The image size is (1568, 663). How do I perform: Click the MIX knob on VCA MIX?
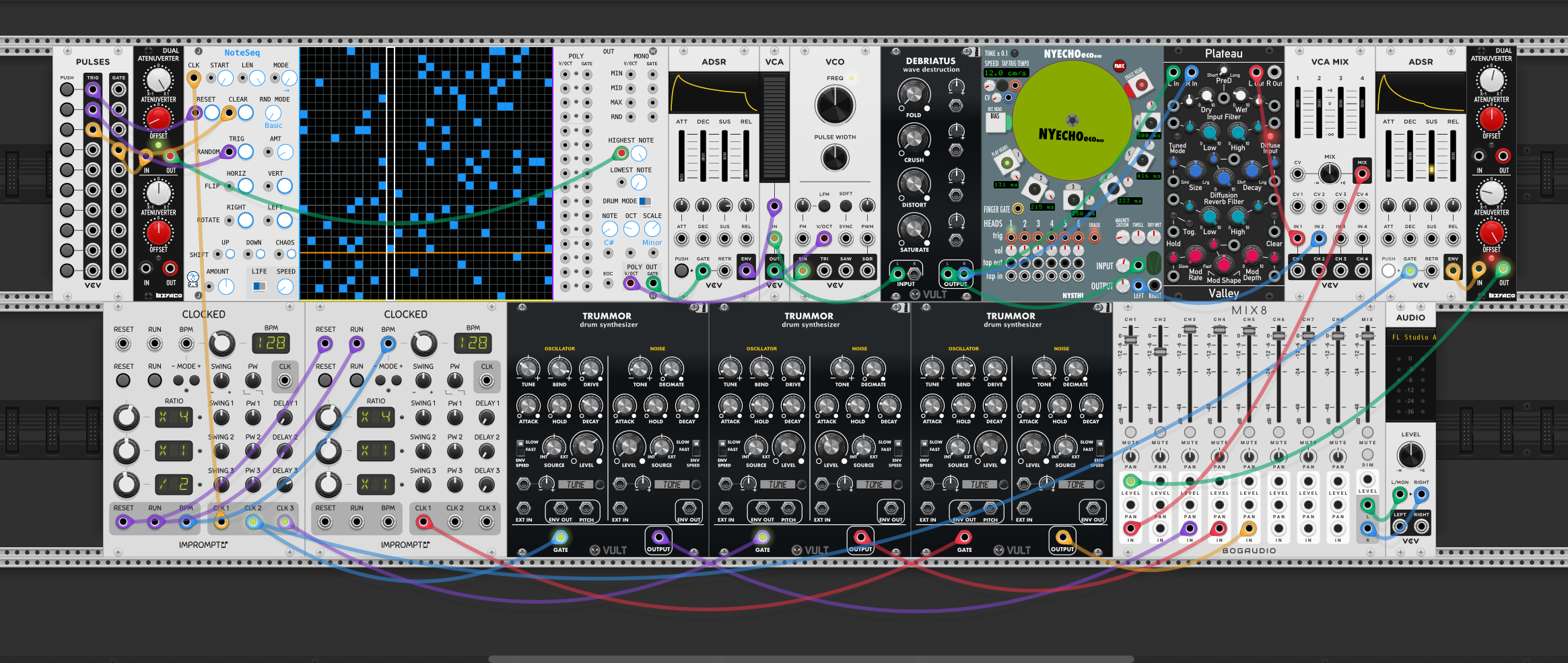click(1329, 174)
